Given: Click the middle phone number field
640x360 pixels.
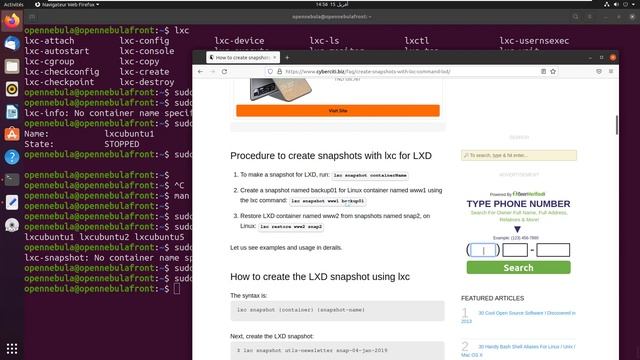Looking at the screenshot, I should (x=515, y=250).
